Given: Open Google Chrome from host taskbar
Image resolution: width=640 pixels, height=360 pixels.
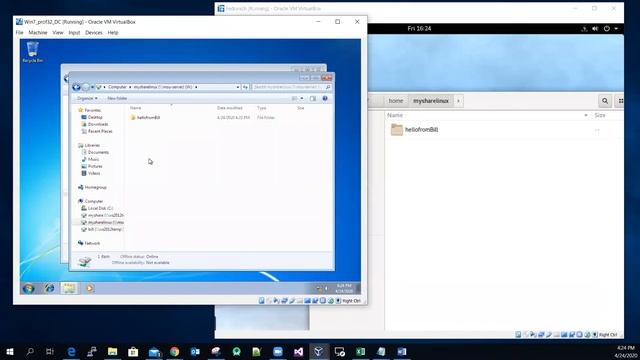Looking at the screenshot, I should click(x=175, y=351).
